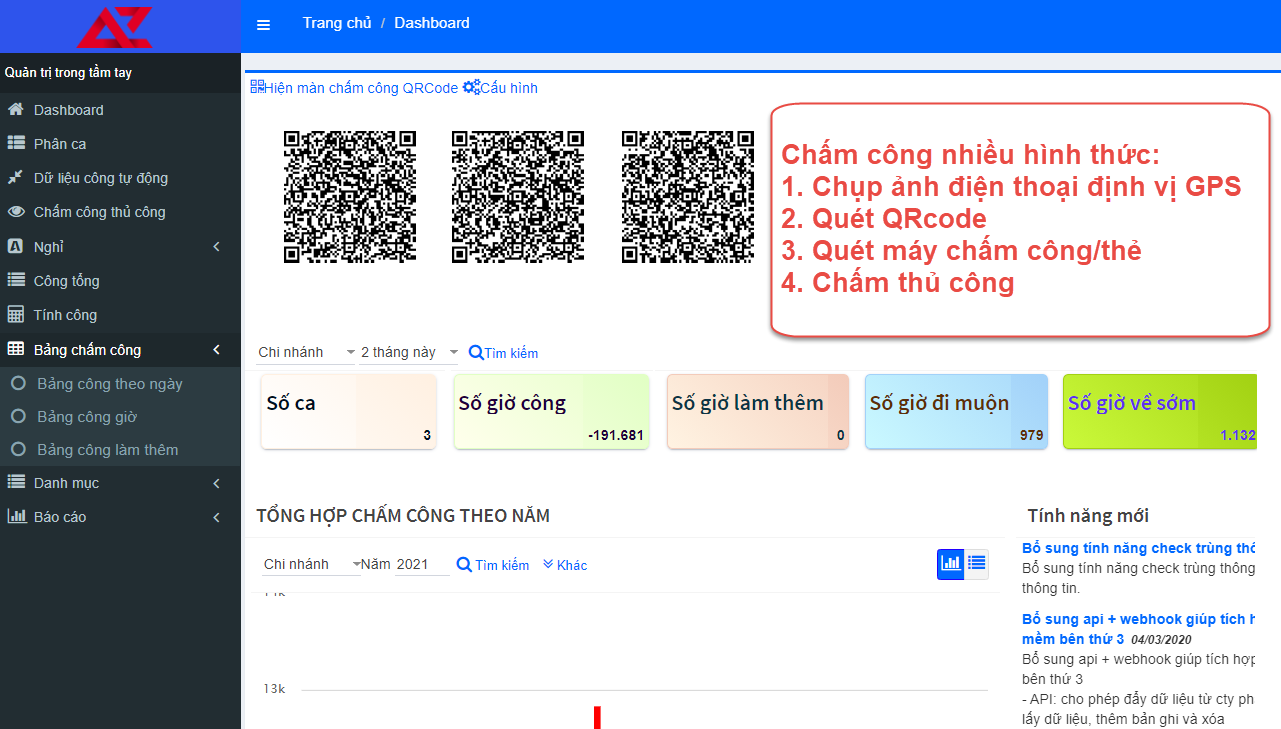Click the Số giờ về sớm card

coord(1159,411)
